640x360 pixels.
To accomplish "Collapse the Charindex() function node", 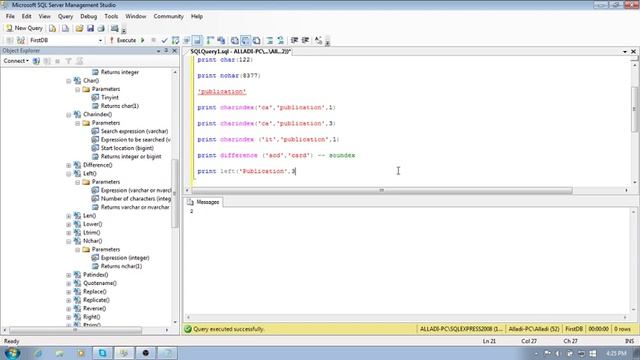I will point(69,115).
